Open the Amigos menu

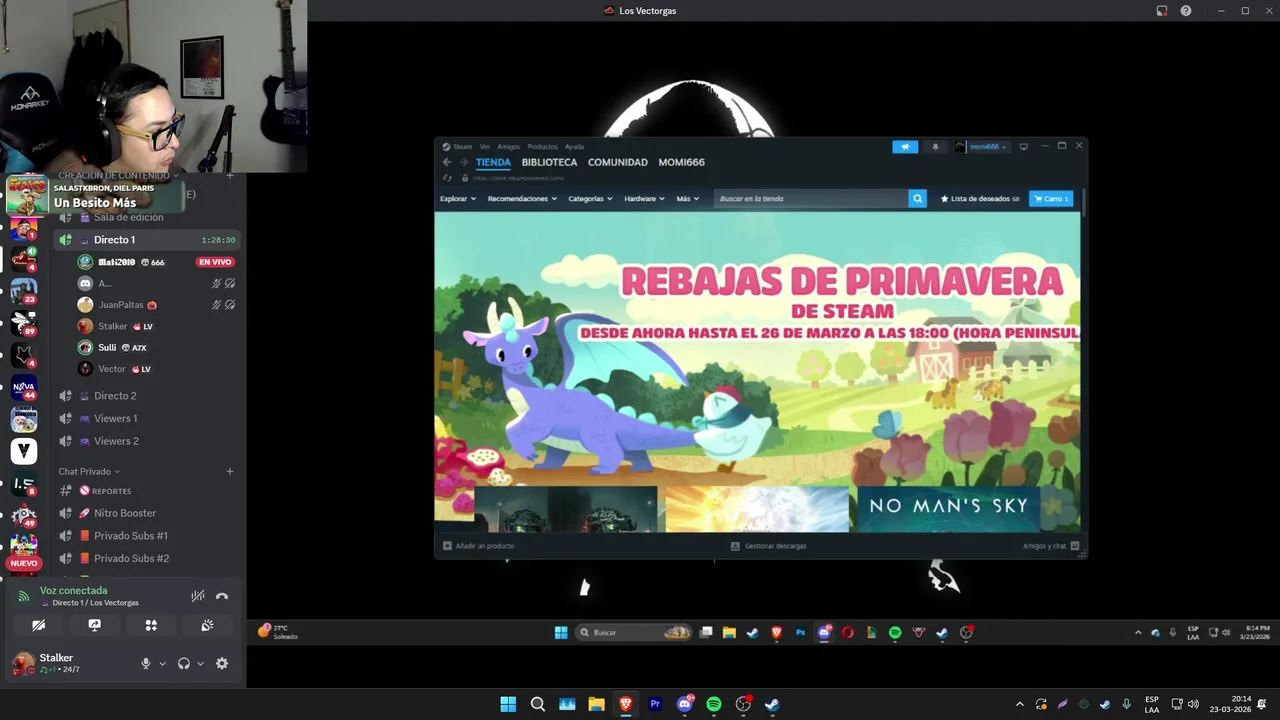point(508,147)
